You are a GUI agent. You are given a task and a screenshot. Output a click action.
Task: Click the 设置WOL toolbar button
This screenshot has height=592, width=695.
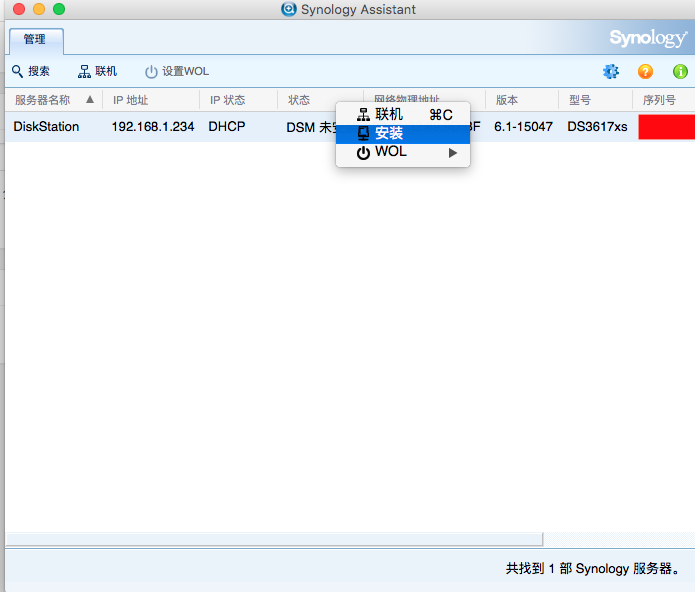(x=177, y=71)
